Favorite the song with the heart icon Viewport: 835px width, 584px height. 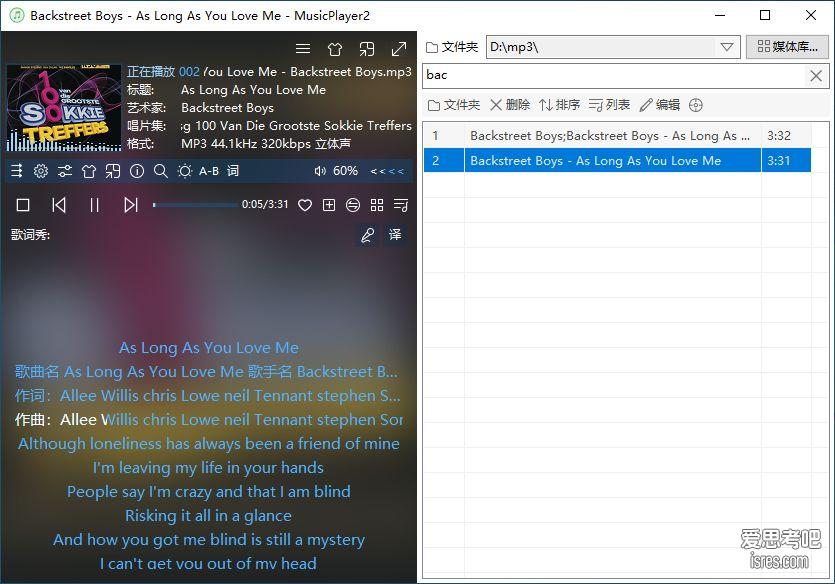click(305, 205)
